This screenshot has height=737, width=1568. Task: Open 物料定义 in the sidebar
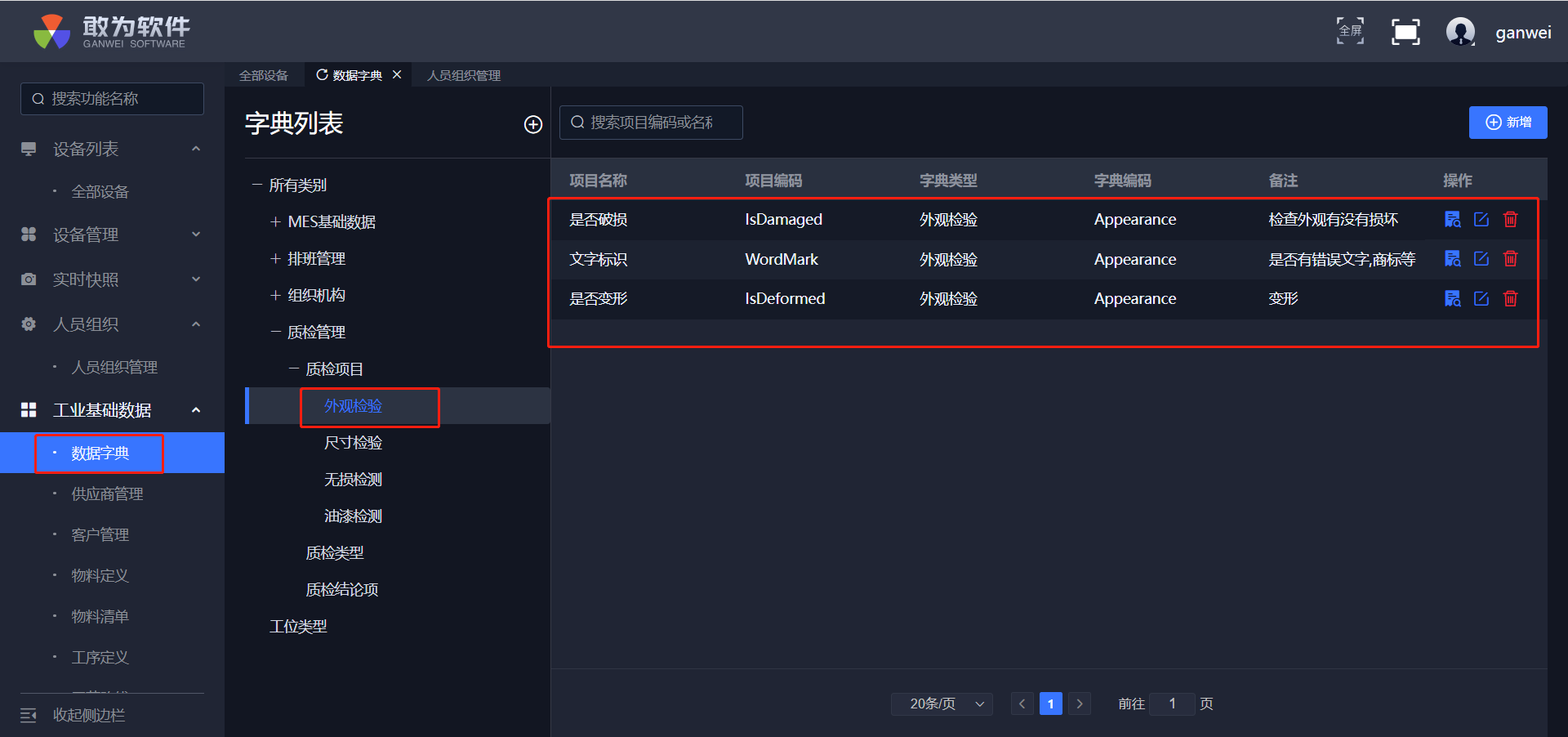[100, 576]
